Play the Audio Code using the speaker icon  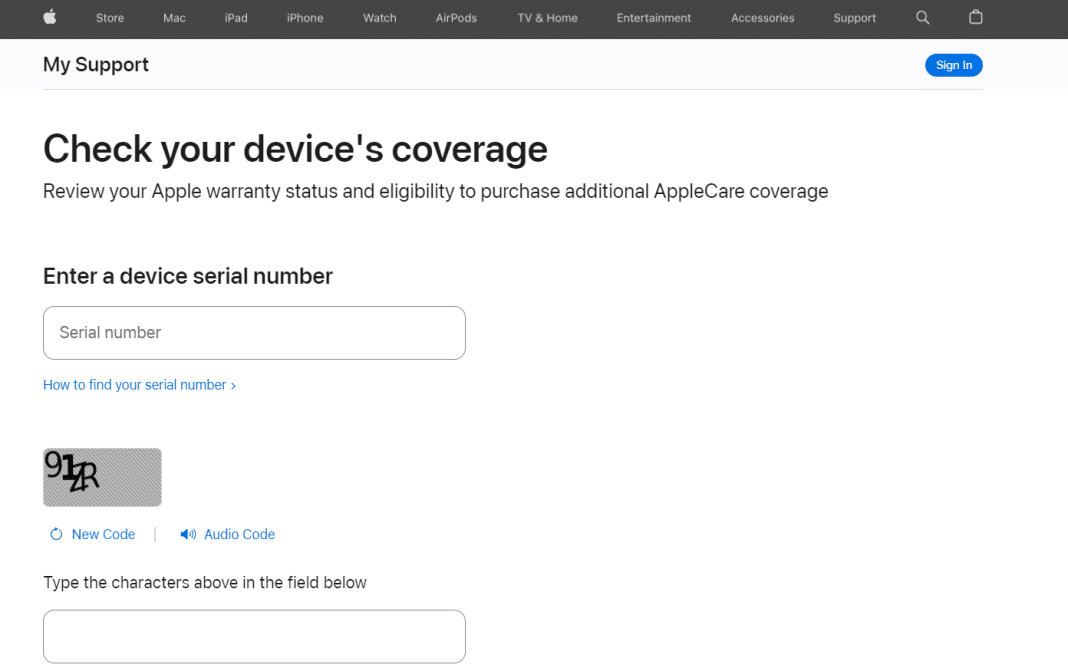pyautogui.click(x=187, y=534)
